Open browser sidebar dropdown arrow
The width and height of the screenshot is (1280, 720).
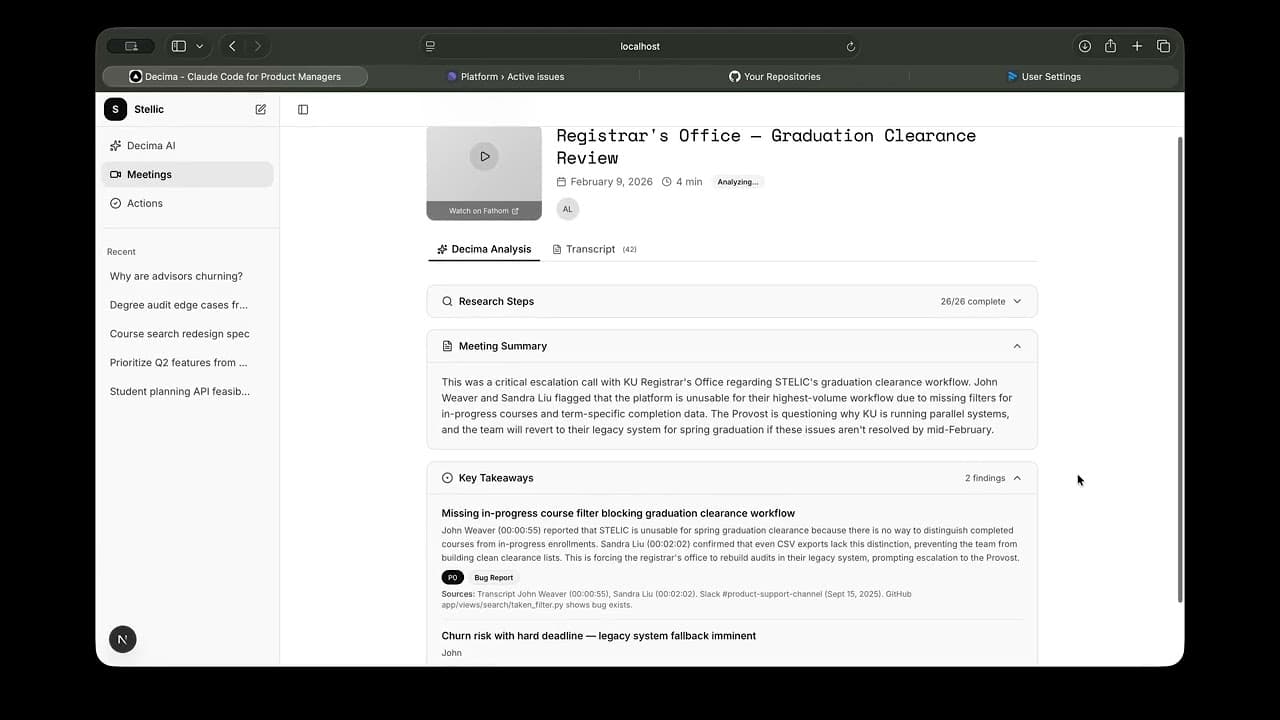[200, 47]
